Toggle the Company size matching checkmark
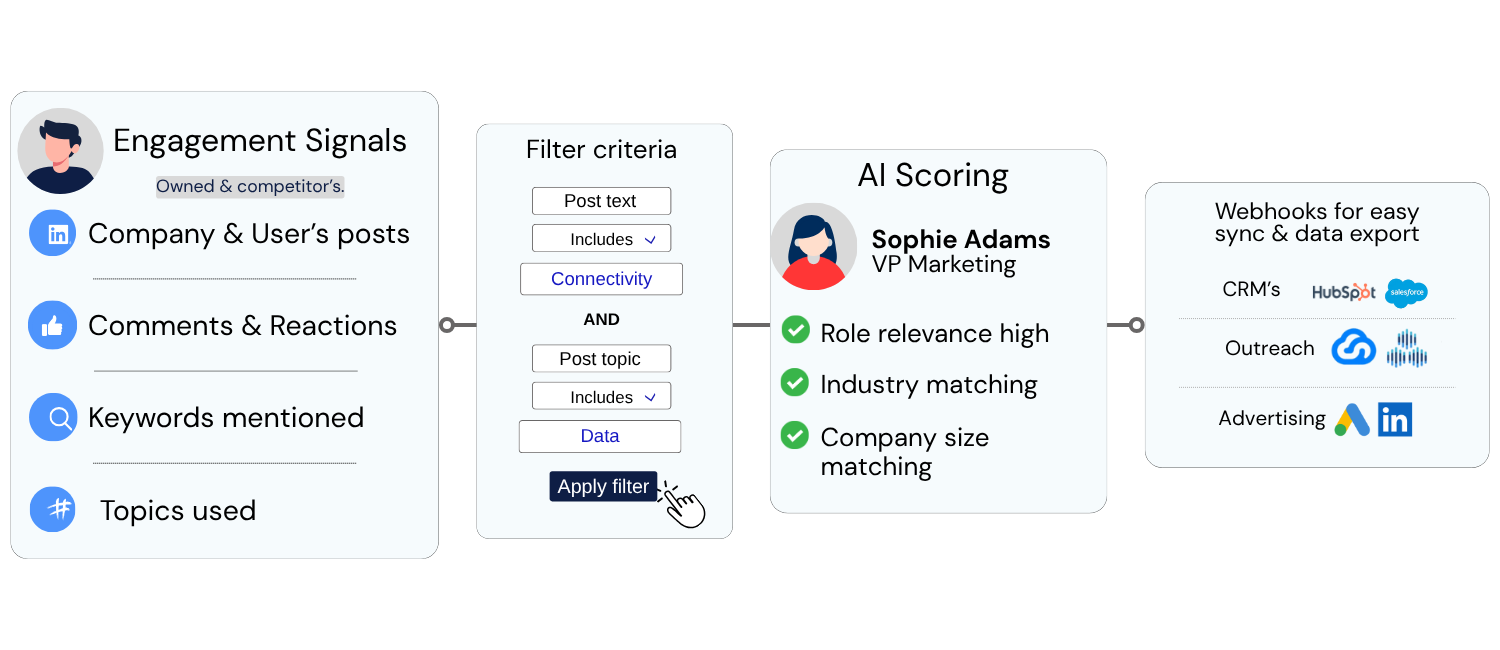1500x650 pixels. (x=795, y=435)
